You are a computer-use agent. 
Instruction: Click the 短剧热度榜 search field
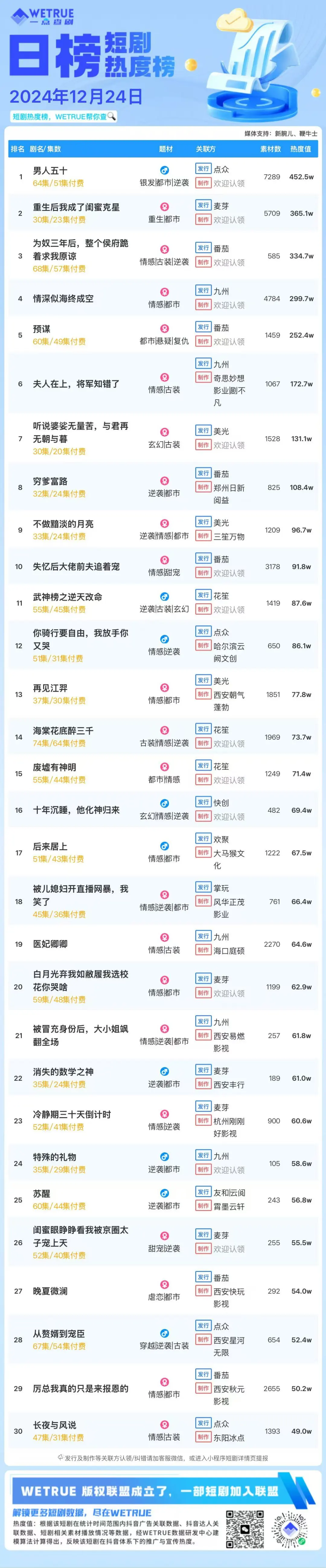(63, 116)
